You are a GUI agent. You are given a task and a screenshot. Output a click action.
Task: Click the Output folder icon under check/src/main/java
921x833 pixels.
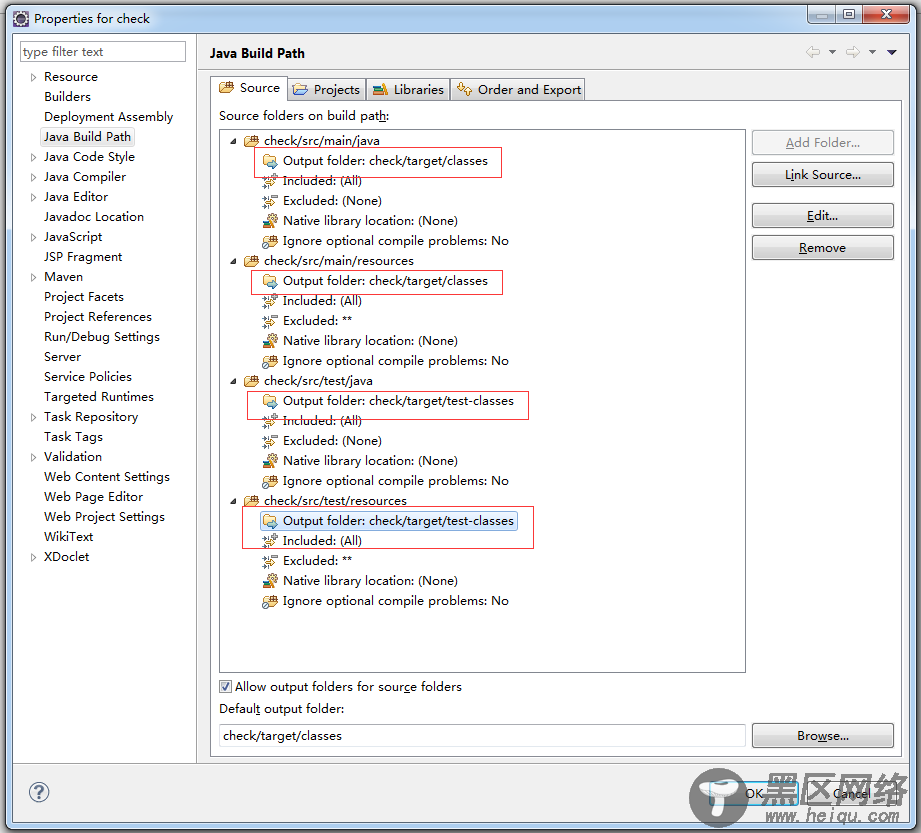(x=270, y=161)
